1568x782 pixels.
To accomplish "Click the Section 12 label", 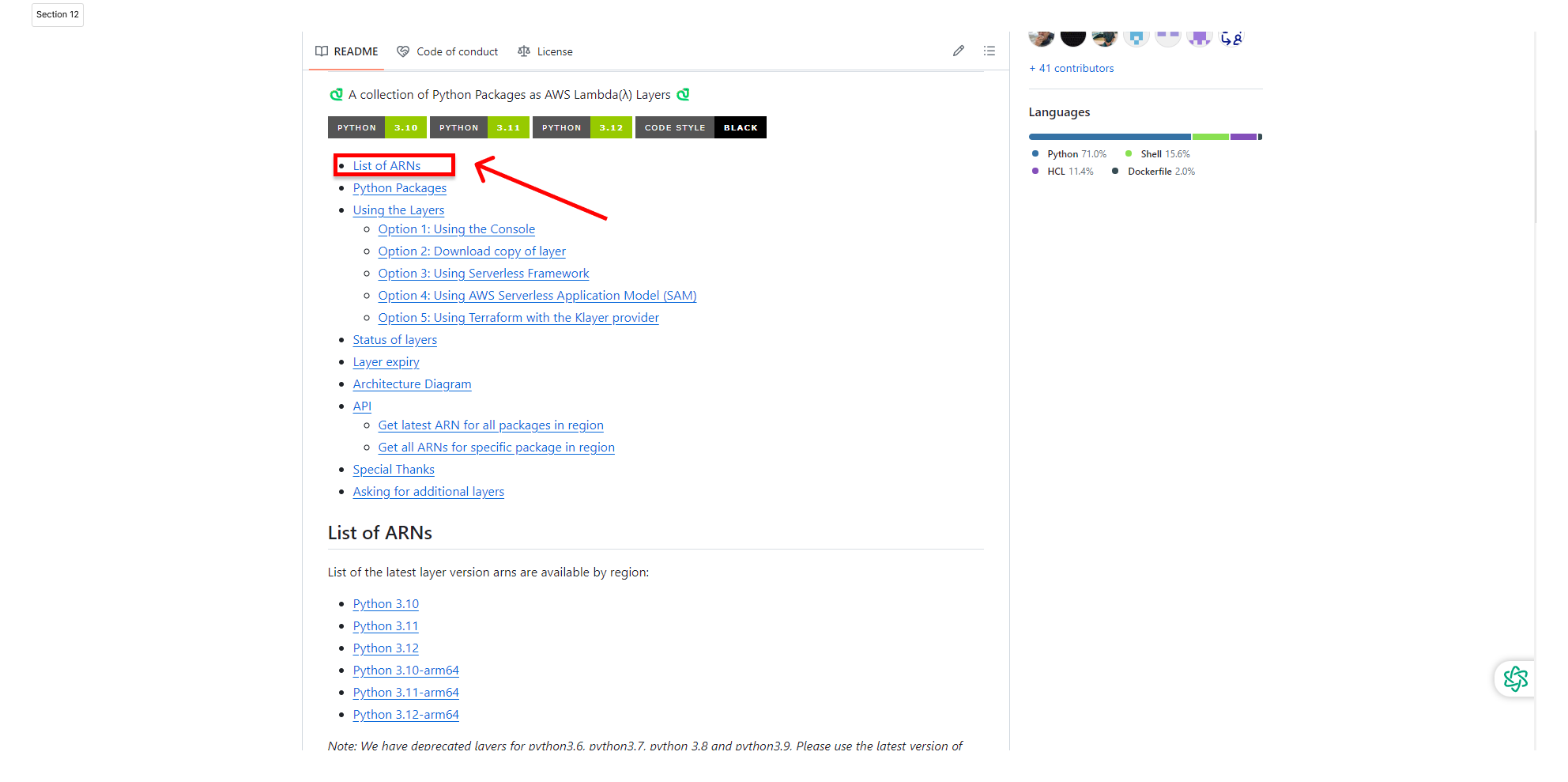I will click(58, 14).
